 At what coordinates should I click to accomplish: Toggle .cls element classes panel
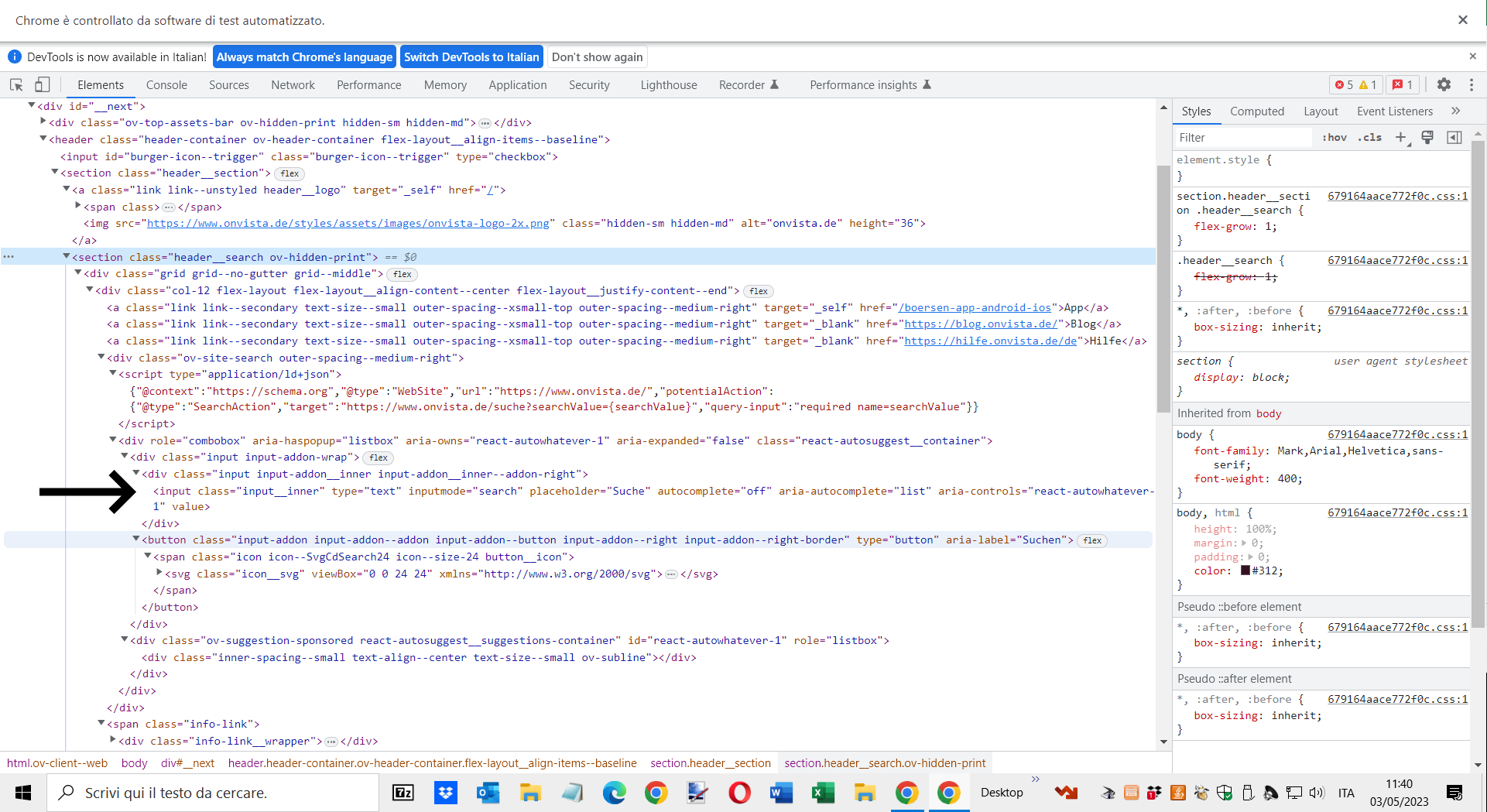pos(1371,137)
